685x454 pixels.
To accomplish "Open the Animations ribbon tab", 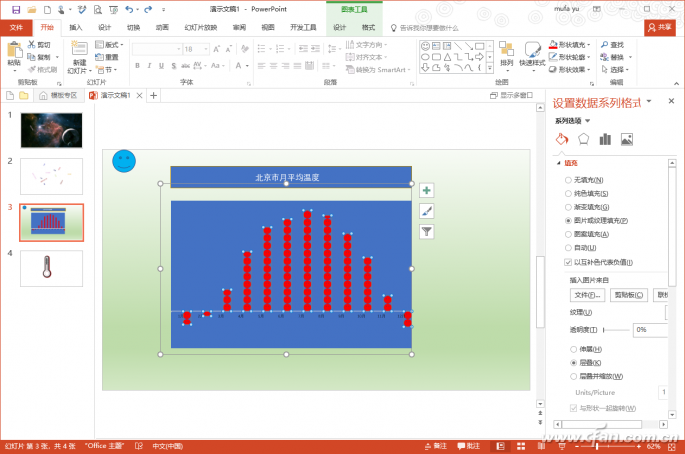I will point(162,28).
